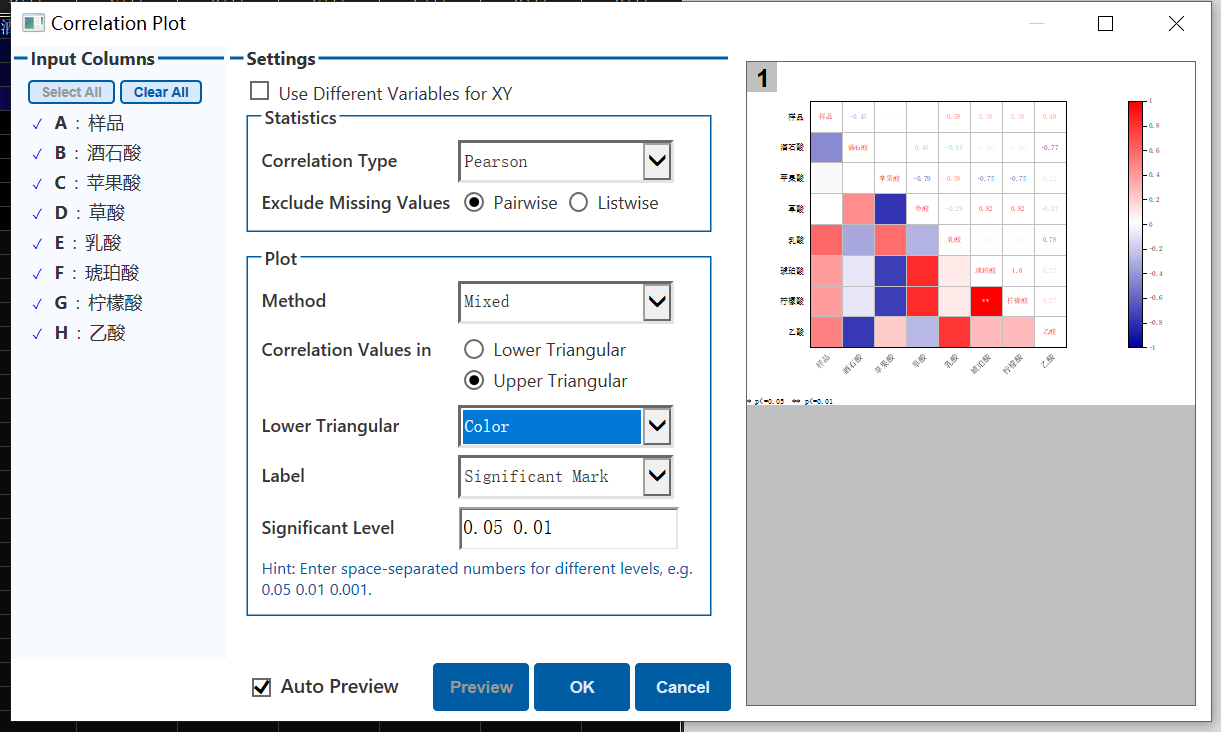This screenshot has height=732, width=1221.
Task: Toggle checkmark for column A 样品
Action: 37,124
